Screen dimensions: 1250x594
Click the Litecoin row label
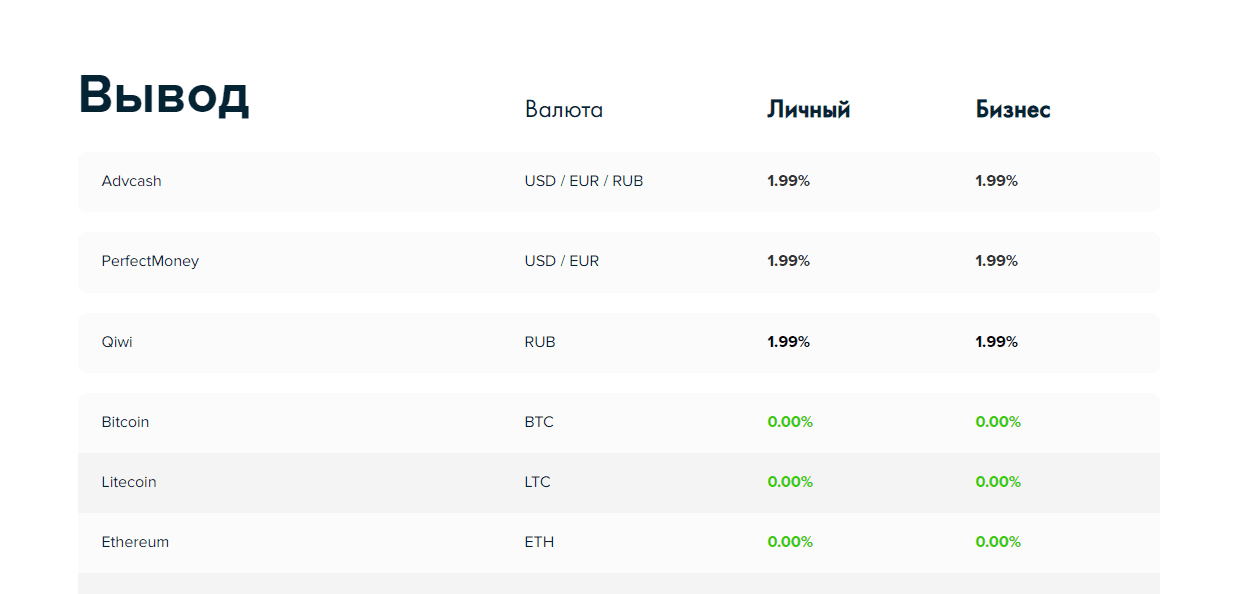129,482
